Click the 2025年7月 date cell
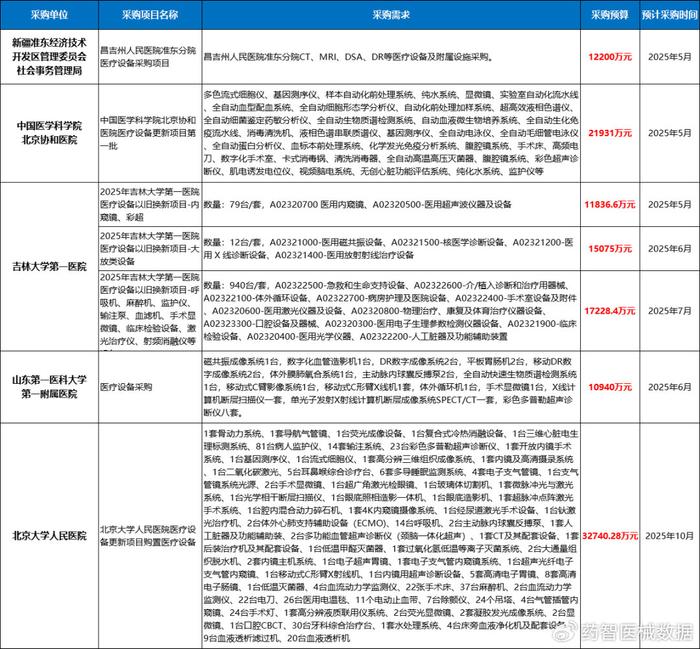700x649 pixels. [x=670, y=311]
